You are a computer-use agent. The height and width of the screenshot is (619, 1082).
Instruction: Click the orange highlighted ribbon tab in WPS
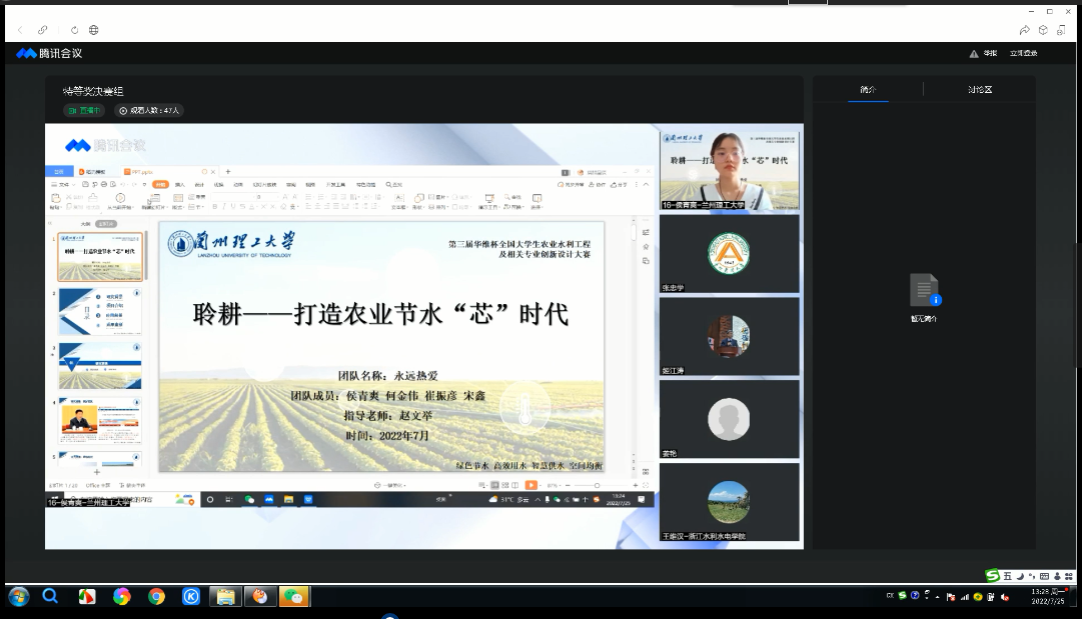(160, 185)
